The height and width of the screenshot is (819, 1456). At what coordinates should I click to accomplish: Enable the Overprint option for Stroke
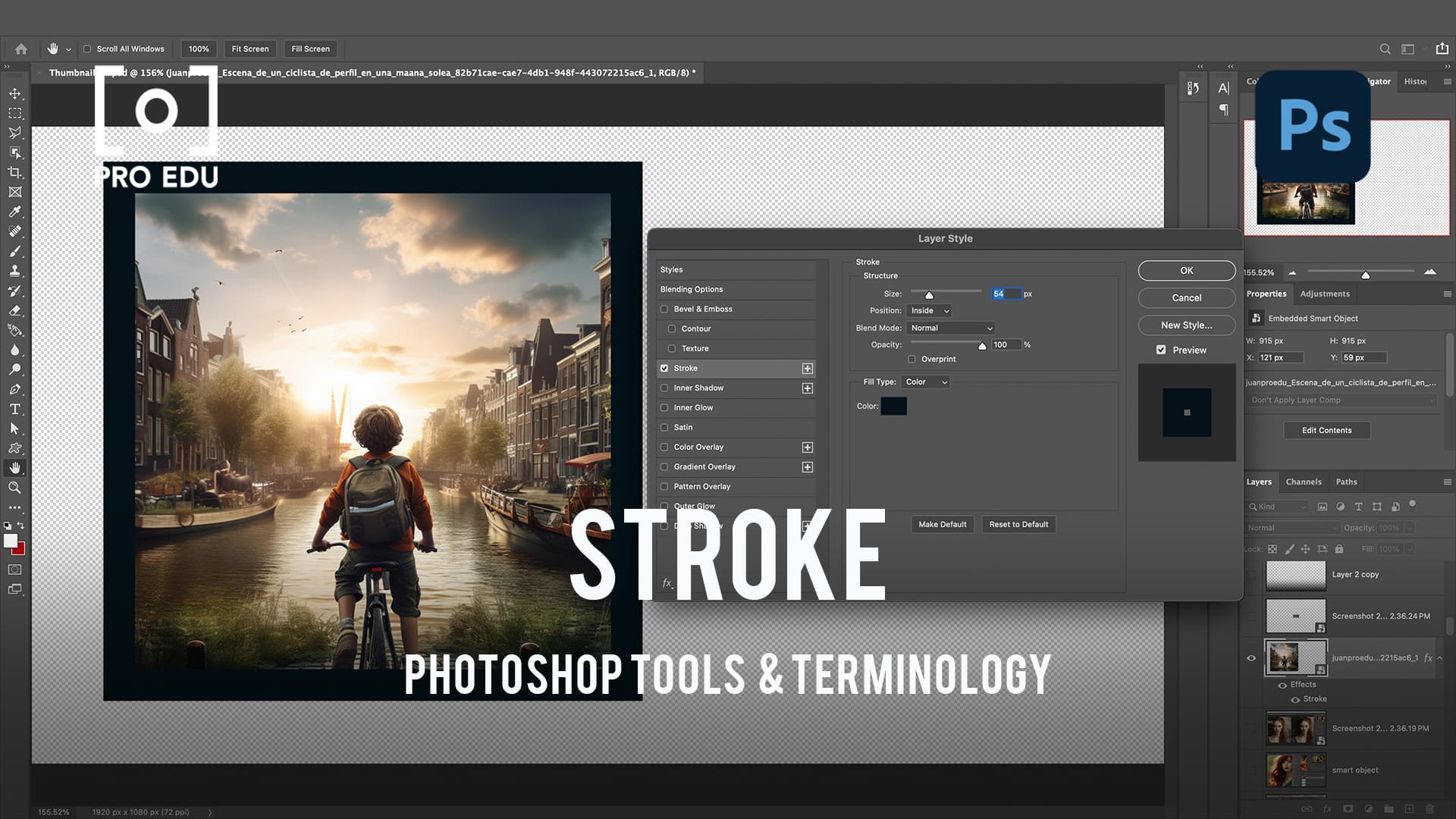click(912, 359)
